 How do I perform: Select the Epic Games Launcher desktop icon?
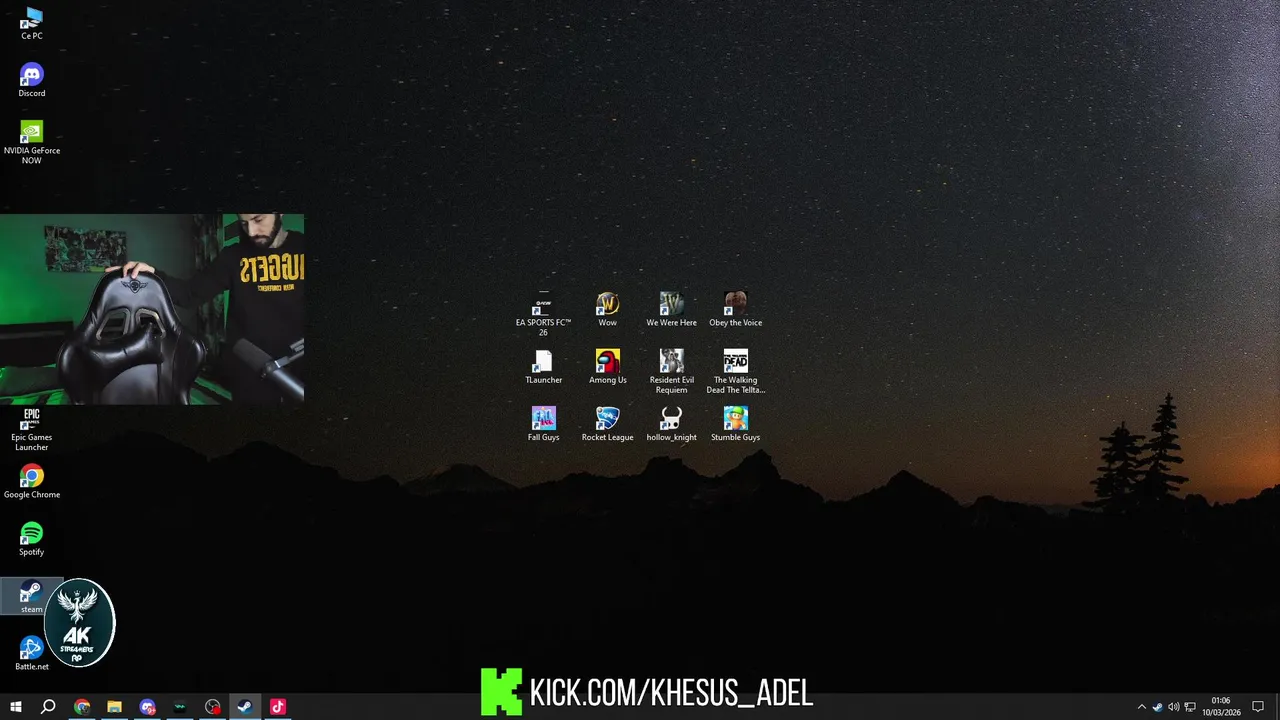[x=32, y=429]
